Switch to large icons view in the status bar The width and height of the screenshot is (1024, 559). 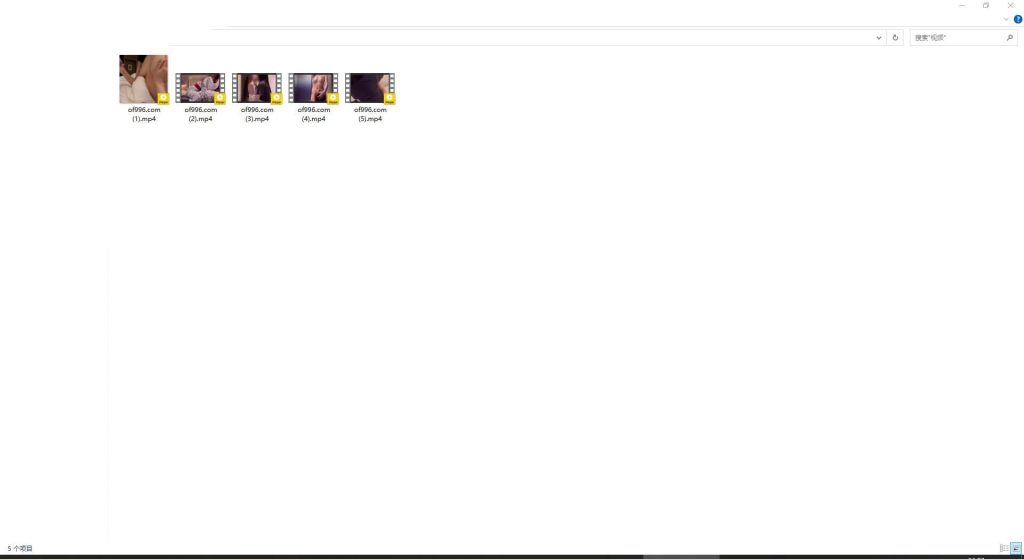point(1016,549)
